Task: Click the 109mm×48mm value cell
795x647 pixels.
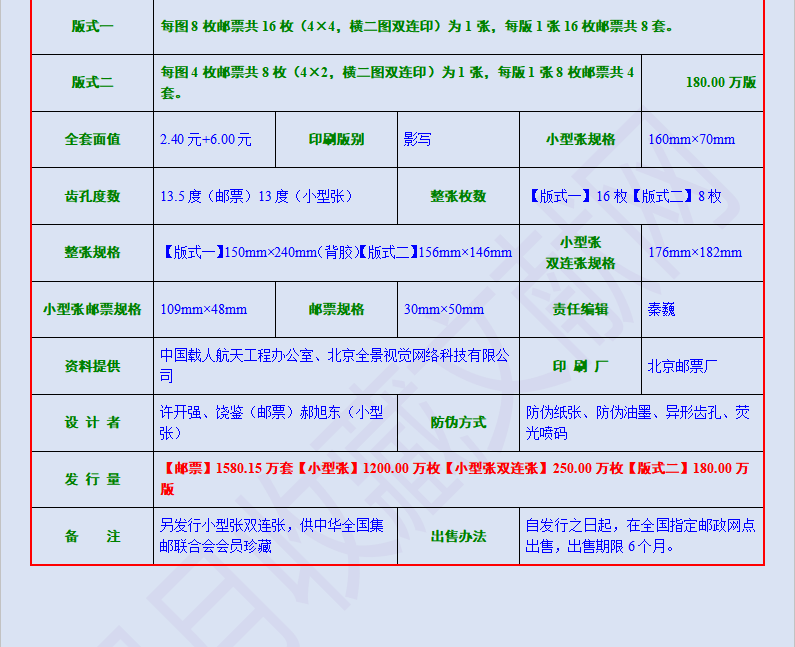Action: point(204,309)
